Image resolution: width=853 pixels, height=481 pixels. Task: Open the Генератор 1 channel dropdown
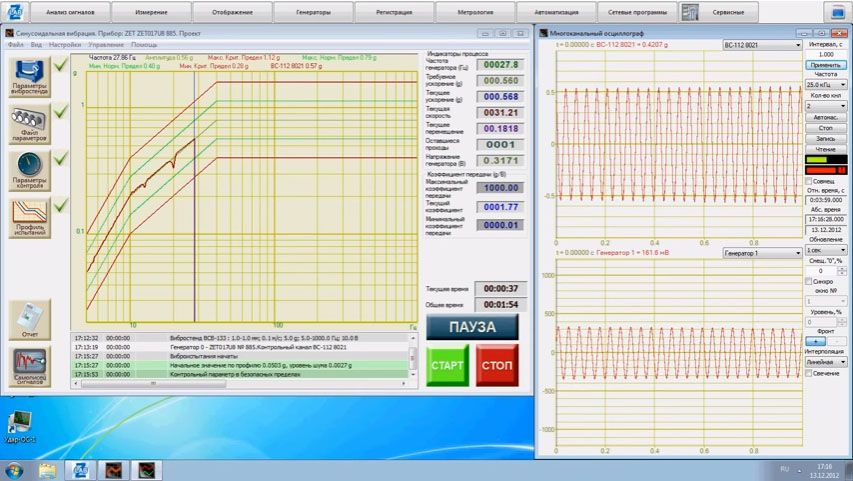(x=762, y=253)
